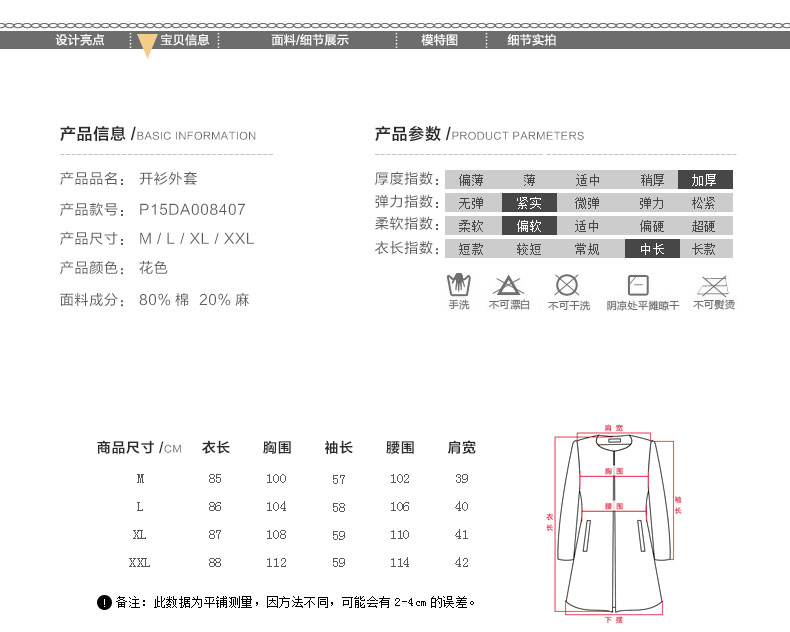Click the 产品参数 section heading
The image size is (790, 632).
click(x=479, y=134)
